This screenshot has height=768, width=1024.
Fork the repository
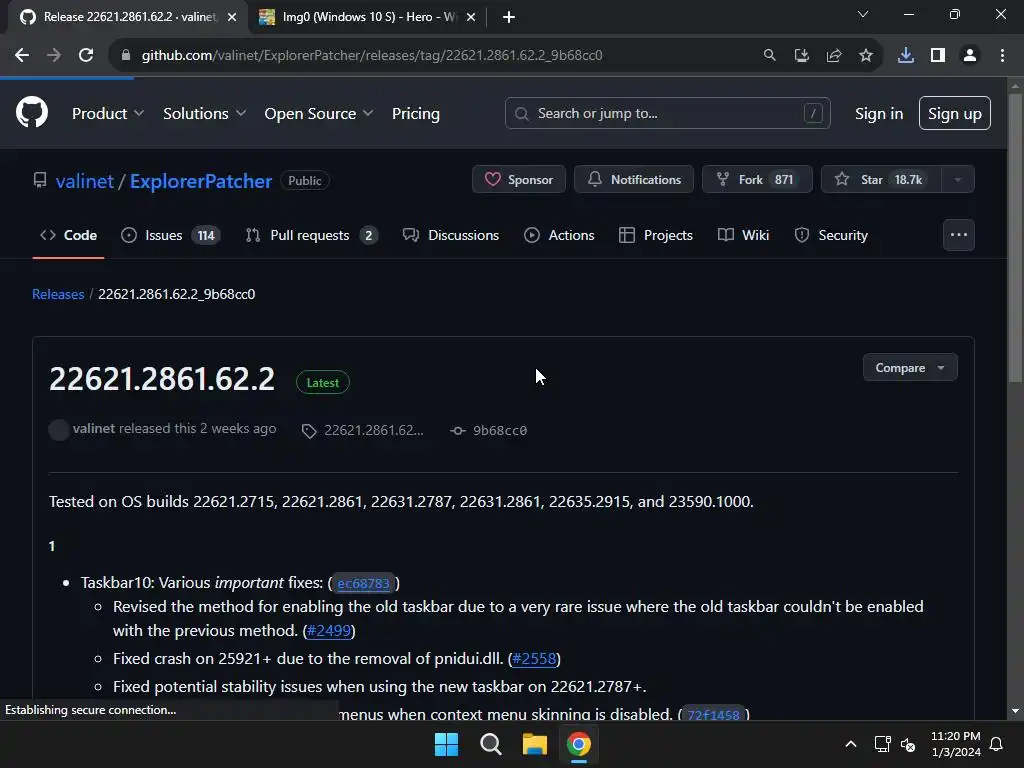pos(757,179)
